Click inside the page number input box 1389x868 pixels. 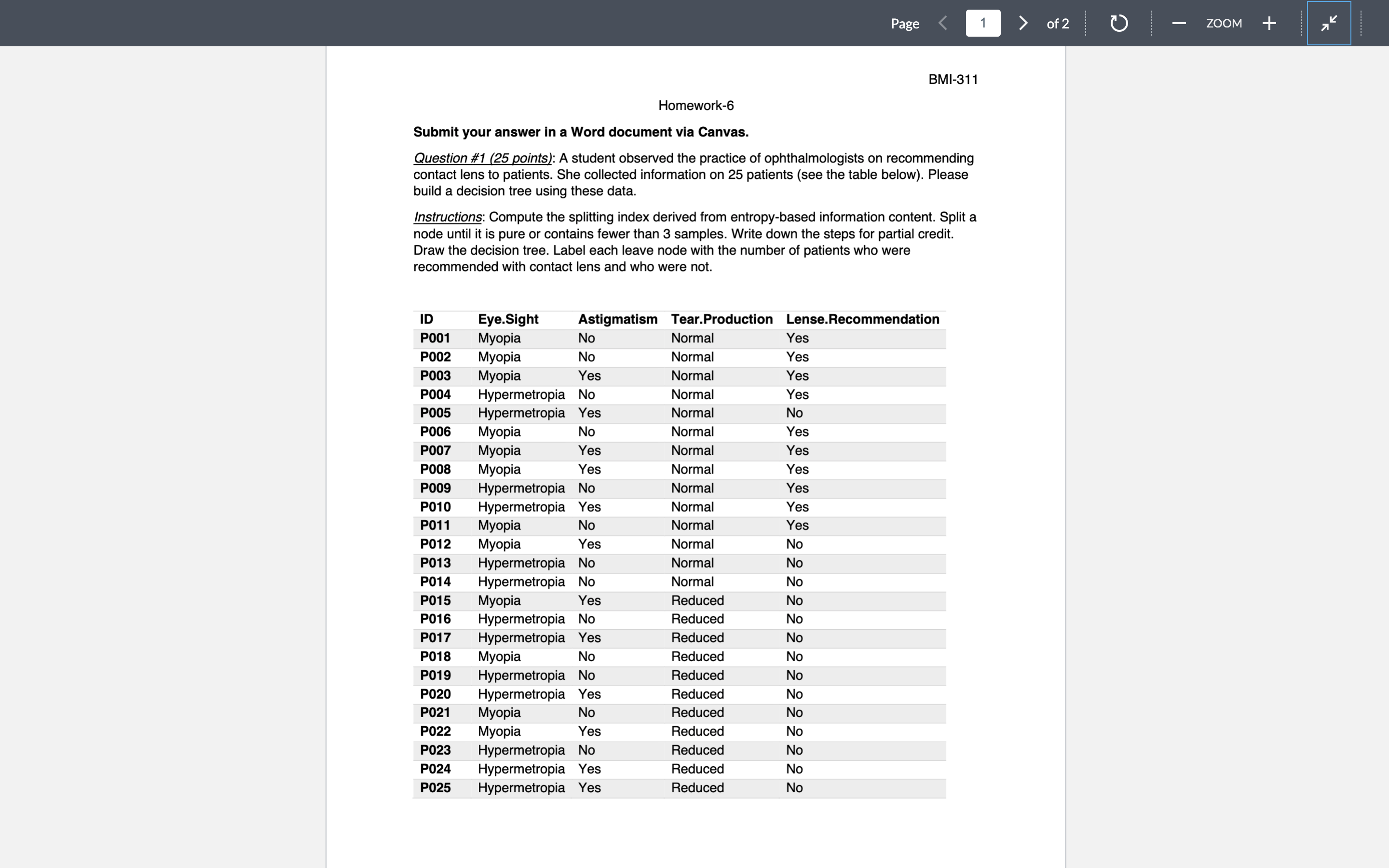click(x=983, y=23)
